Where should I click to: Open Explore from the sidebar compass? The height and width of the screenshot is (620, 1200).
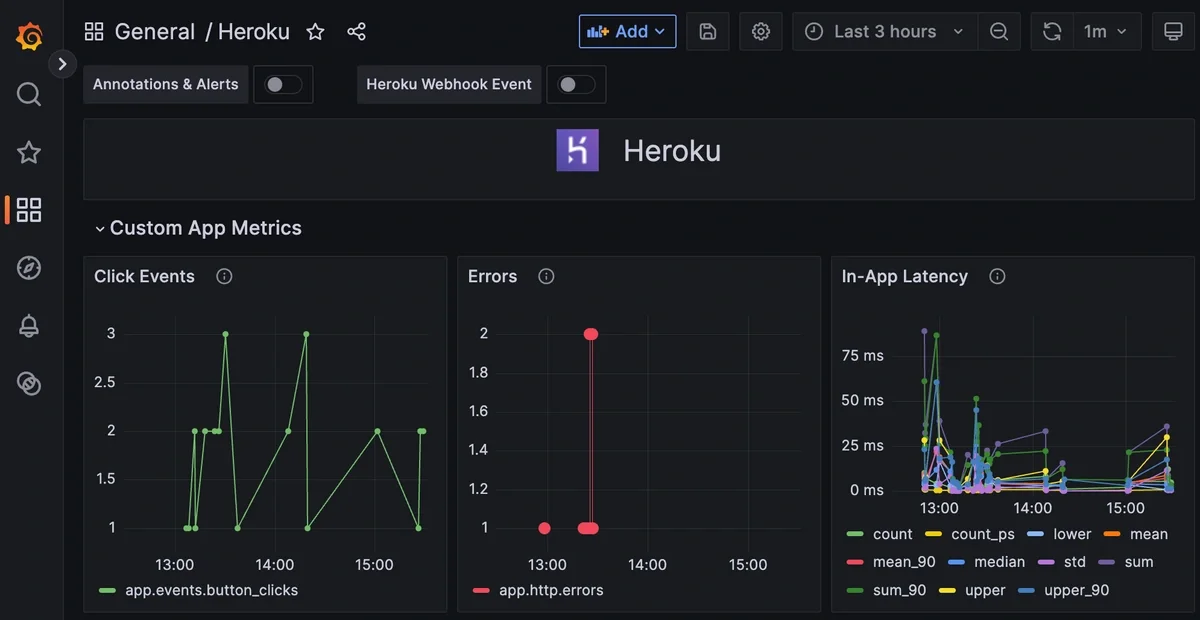click(28, 268)
